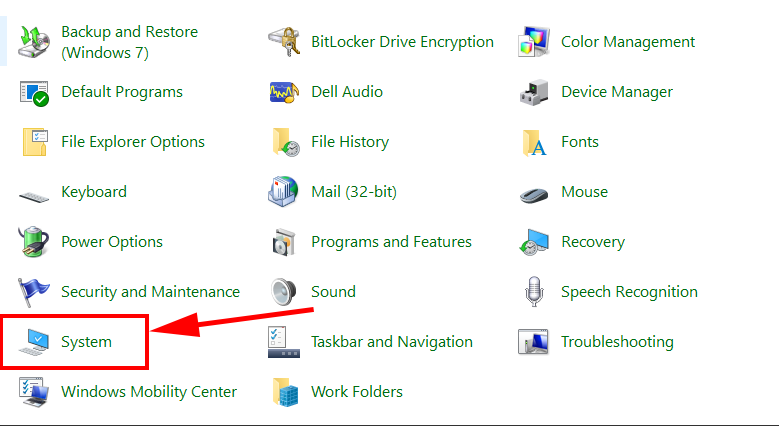Image resolution: width=779 pixels, height=426 pixels.
Task: Open the Power Options battery icon
Action: point(33,242)
